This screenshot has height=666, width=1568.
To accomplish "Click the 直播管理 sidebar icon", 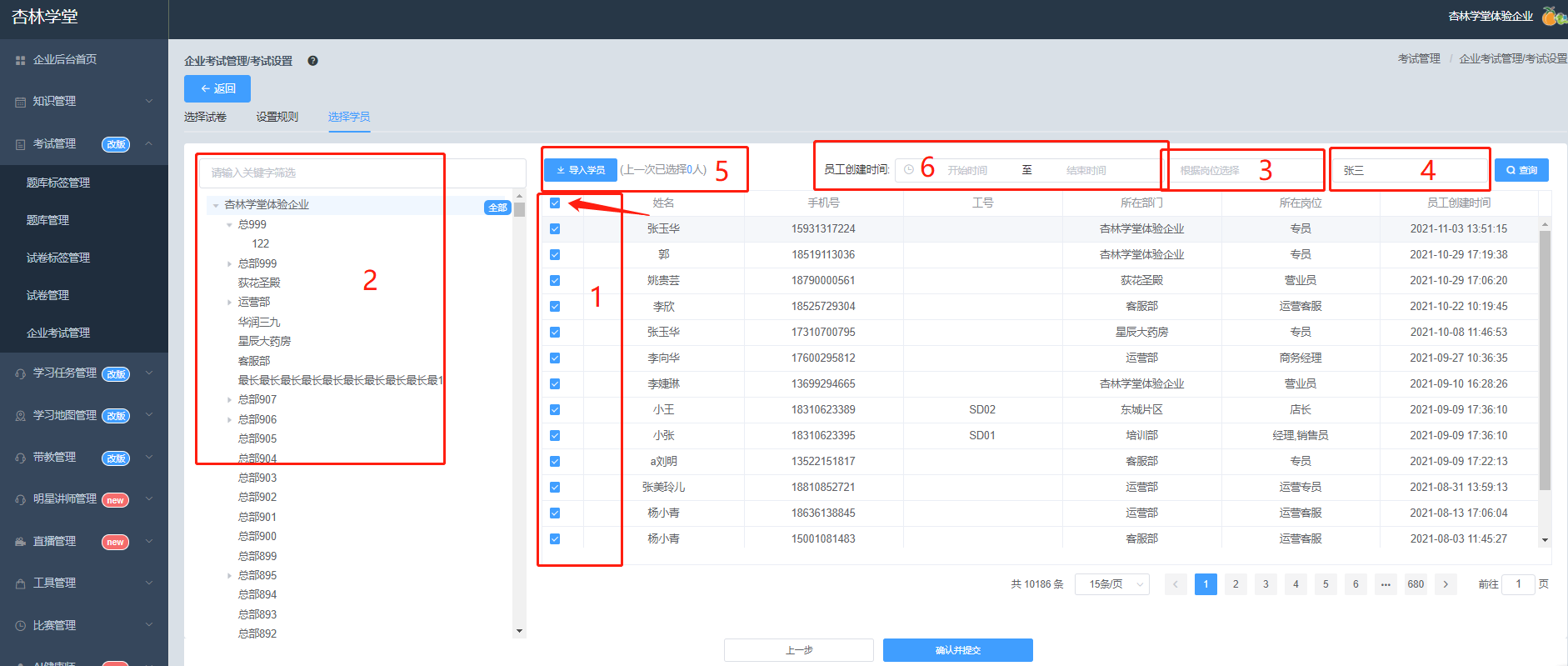I will click(20, 542).
